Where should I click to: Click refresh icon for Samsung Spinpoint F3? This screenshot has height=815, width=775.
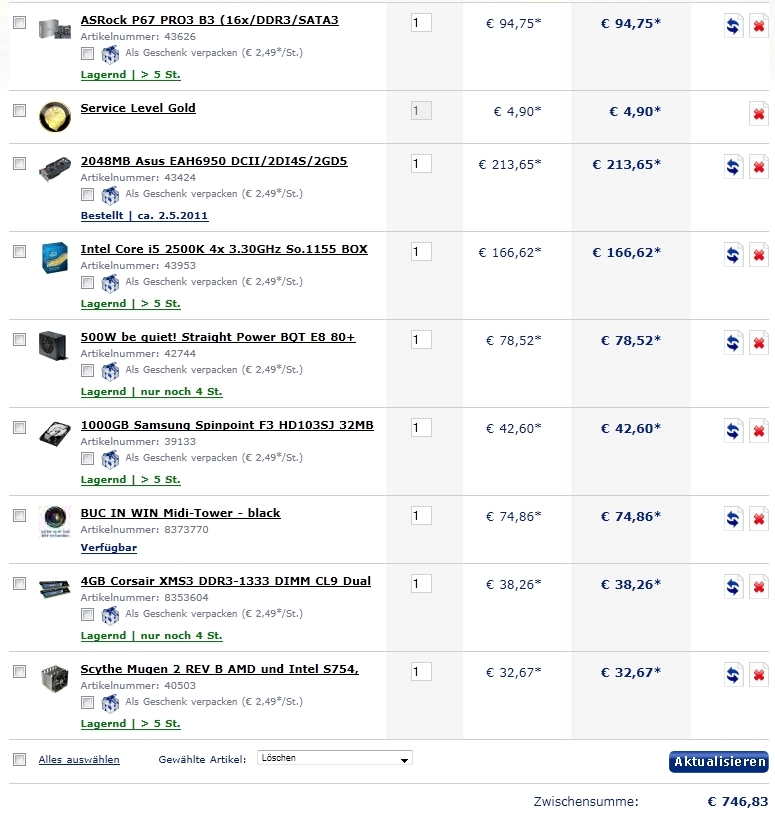point(733,431)
